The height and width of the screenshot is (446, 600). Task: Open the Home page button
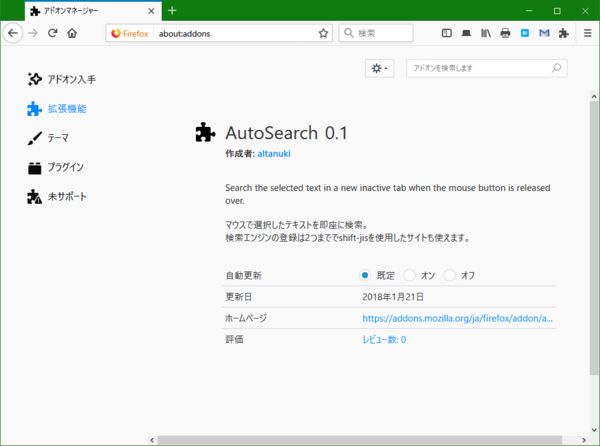[x=72, y=33]
